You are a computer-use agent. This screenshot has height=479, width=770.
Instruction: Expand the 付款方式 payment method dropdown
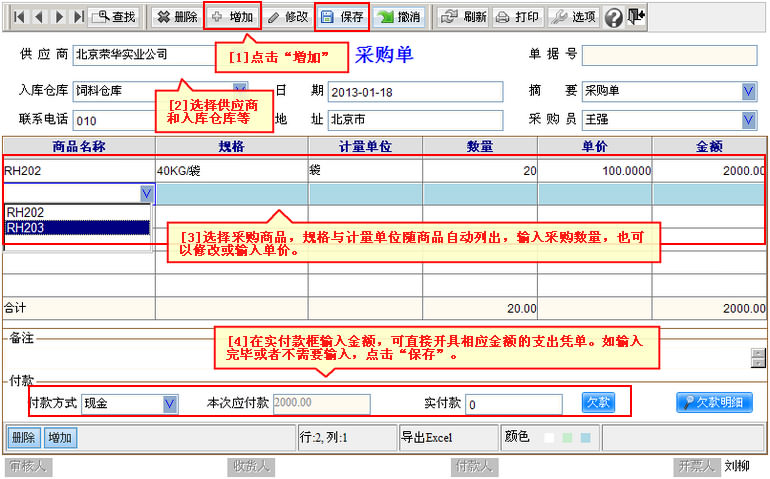tap(170, 403)
